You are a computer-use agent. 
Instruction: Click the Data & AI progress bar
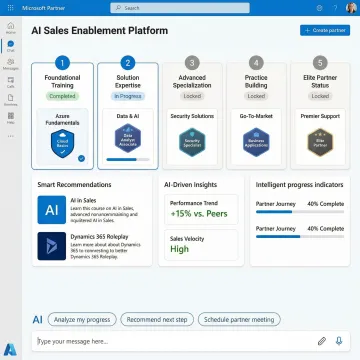click(x=128, y=160)
